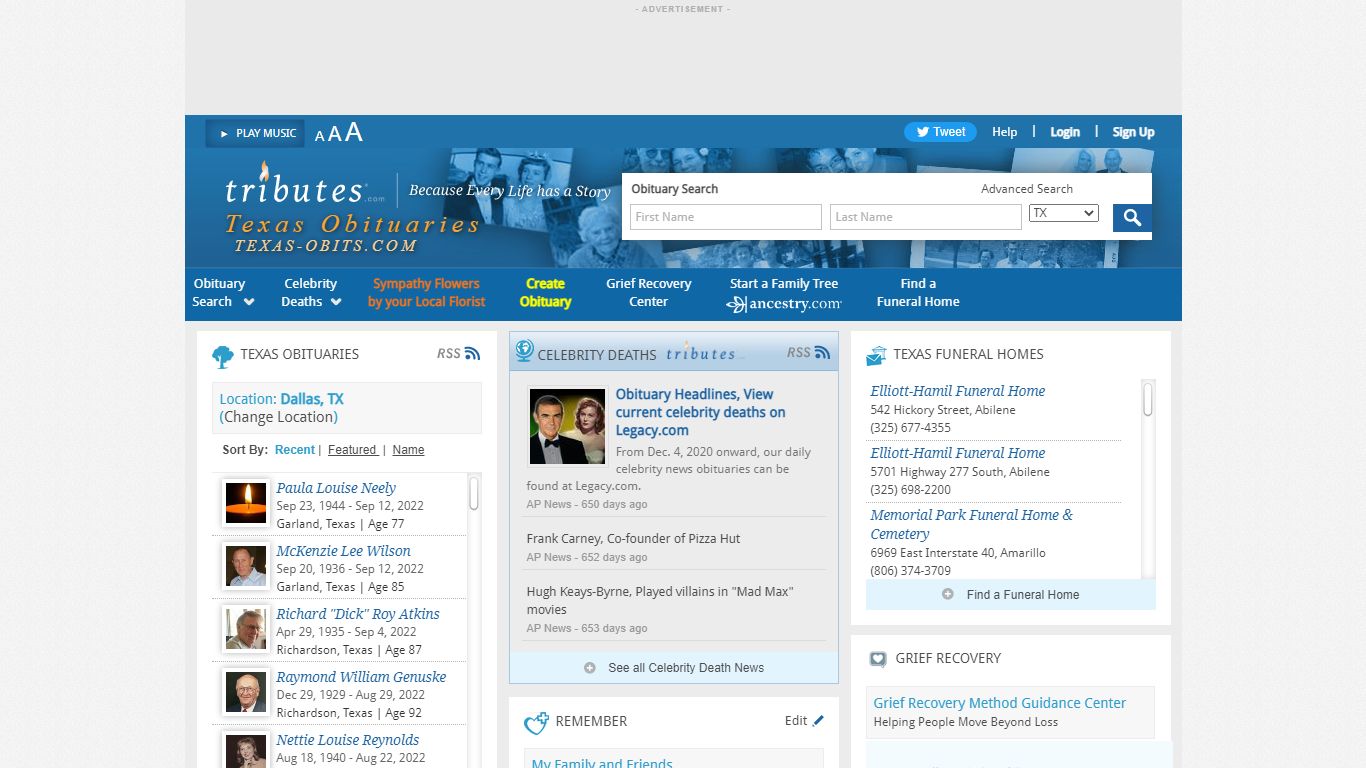Click the Dallas, TX location link
This screenshot has height=768, width=1366.
pyautogui.click(x=312, y=399)
